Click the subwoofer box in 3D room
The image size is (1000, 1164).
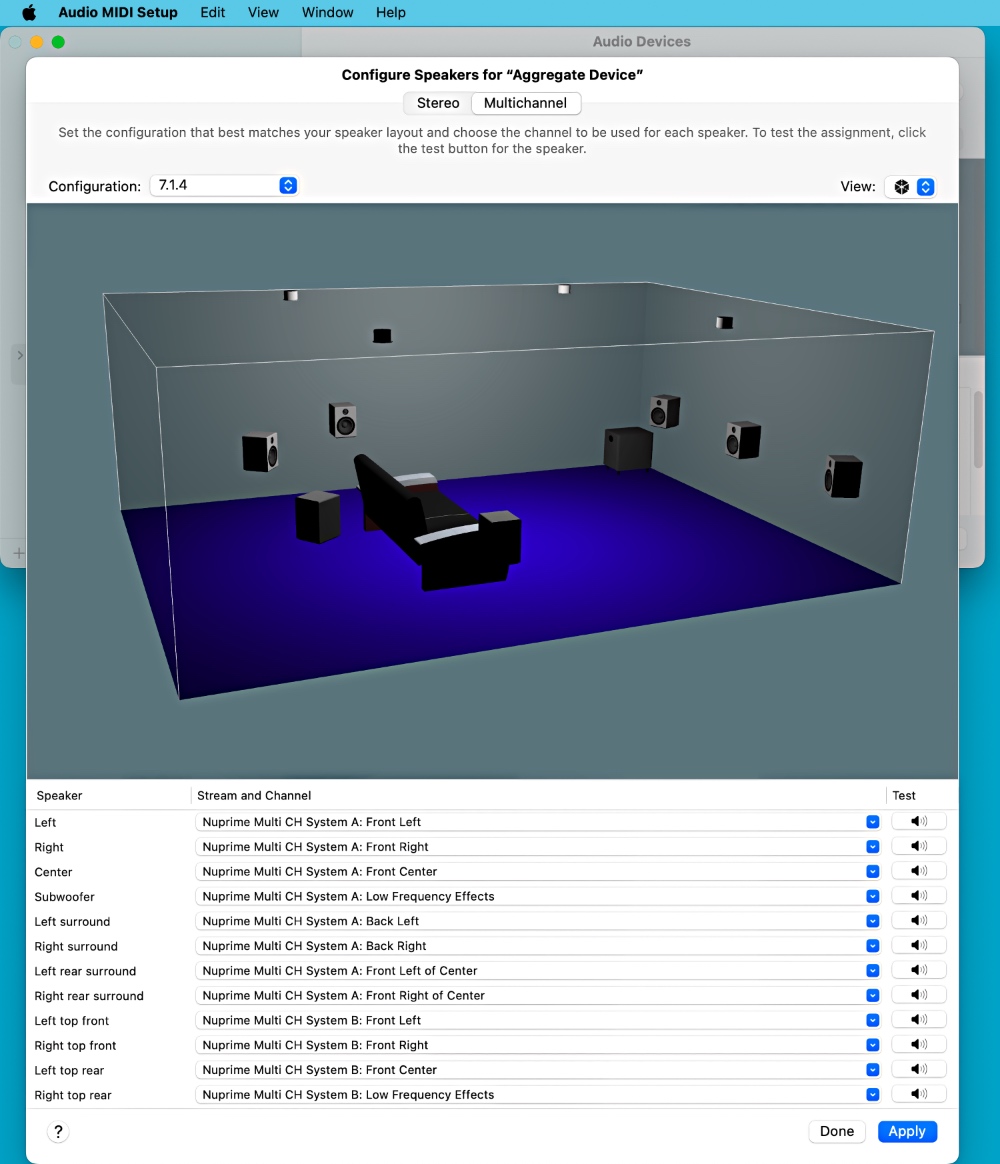click(x=628, y=449)
